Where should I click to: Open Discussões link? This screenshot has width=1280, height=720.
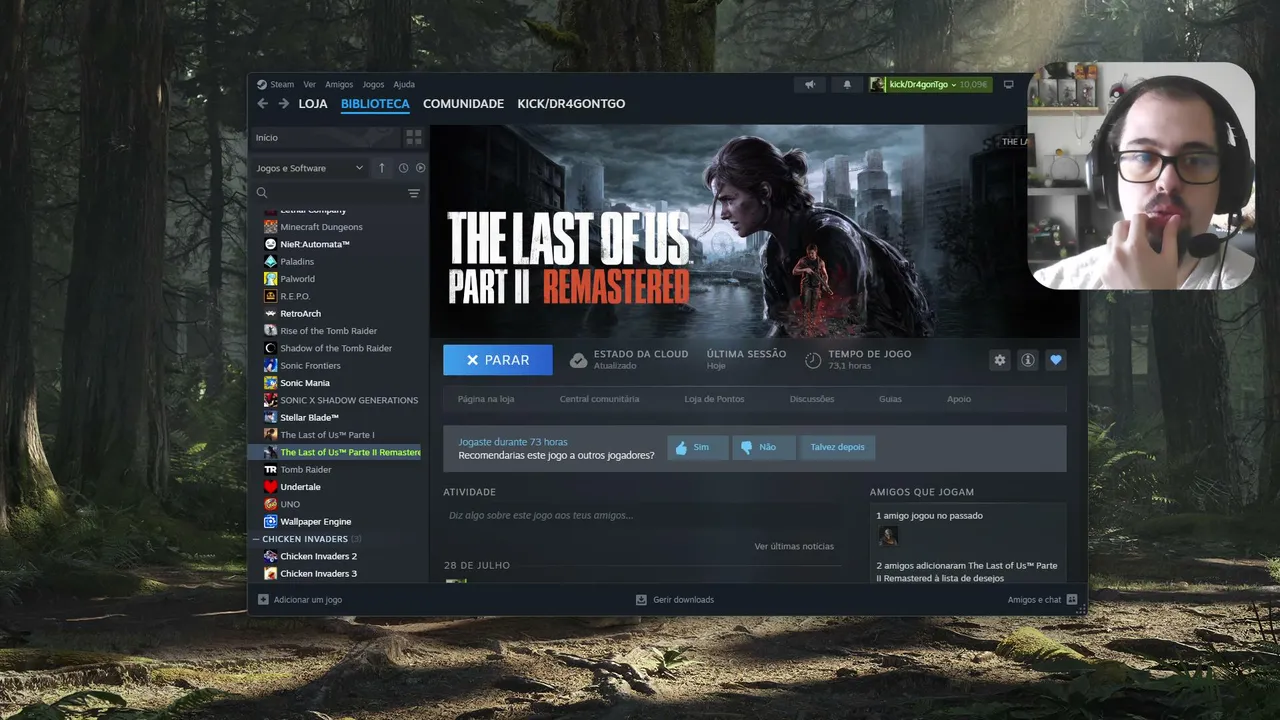coord(812,399)
